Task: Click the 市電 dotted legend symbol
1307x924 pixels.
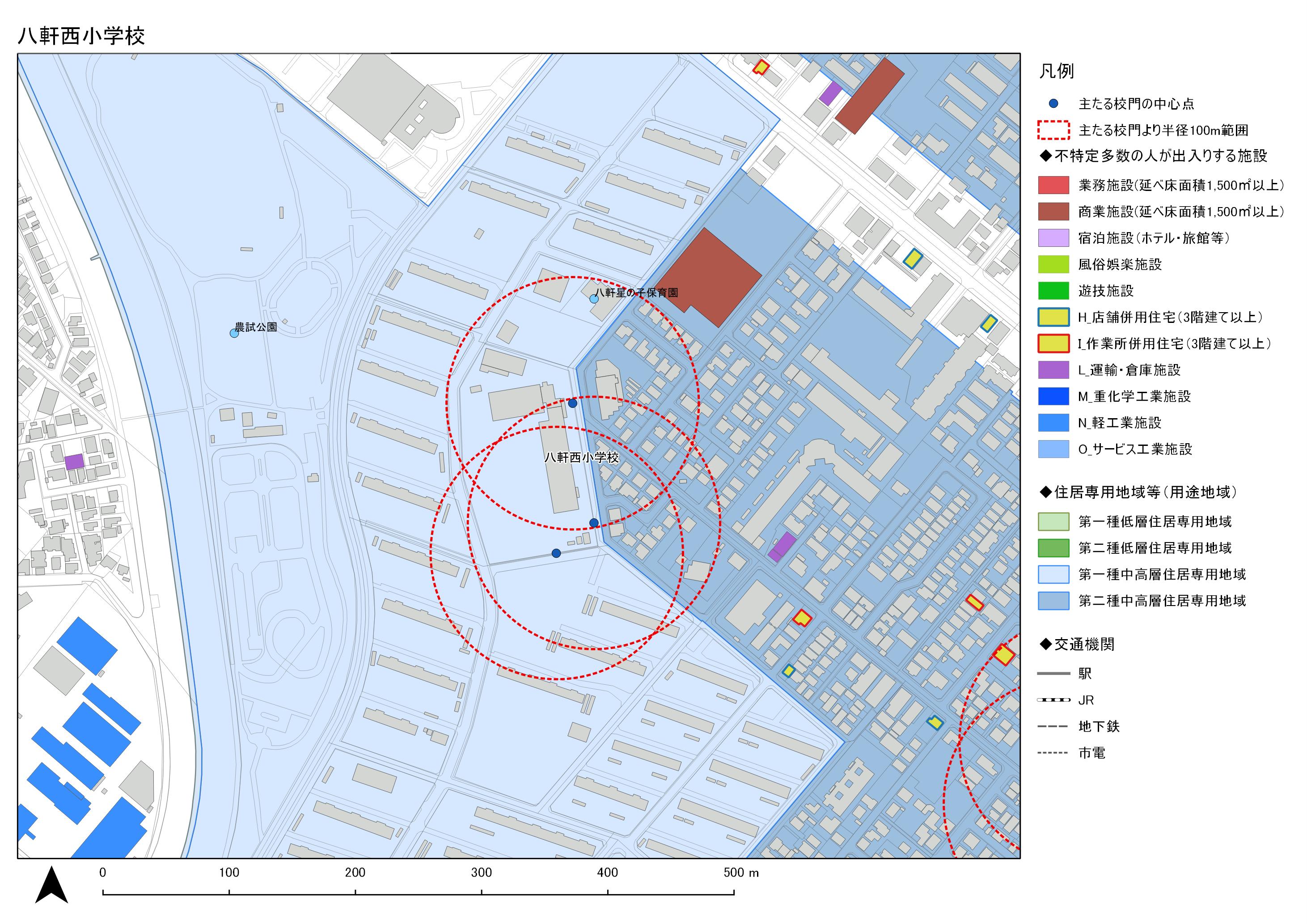Action: [1053, 753]
